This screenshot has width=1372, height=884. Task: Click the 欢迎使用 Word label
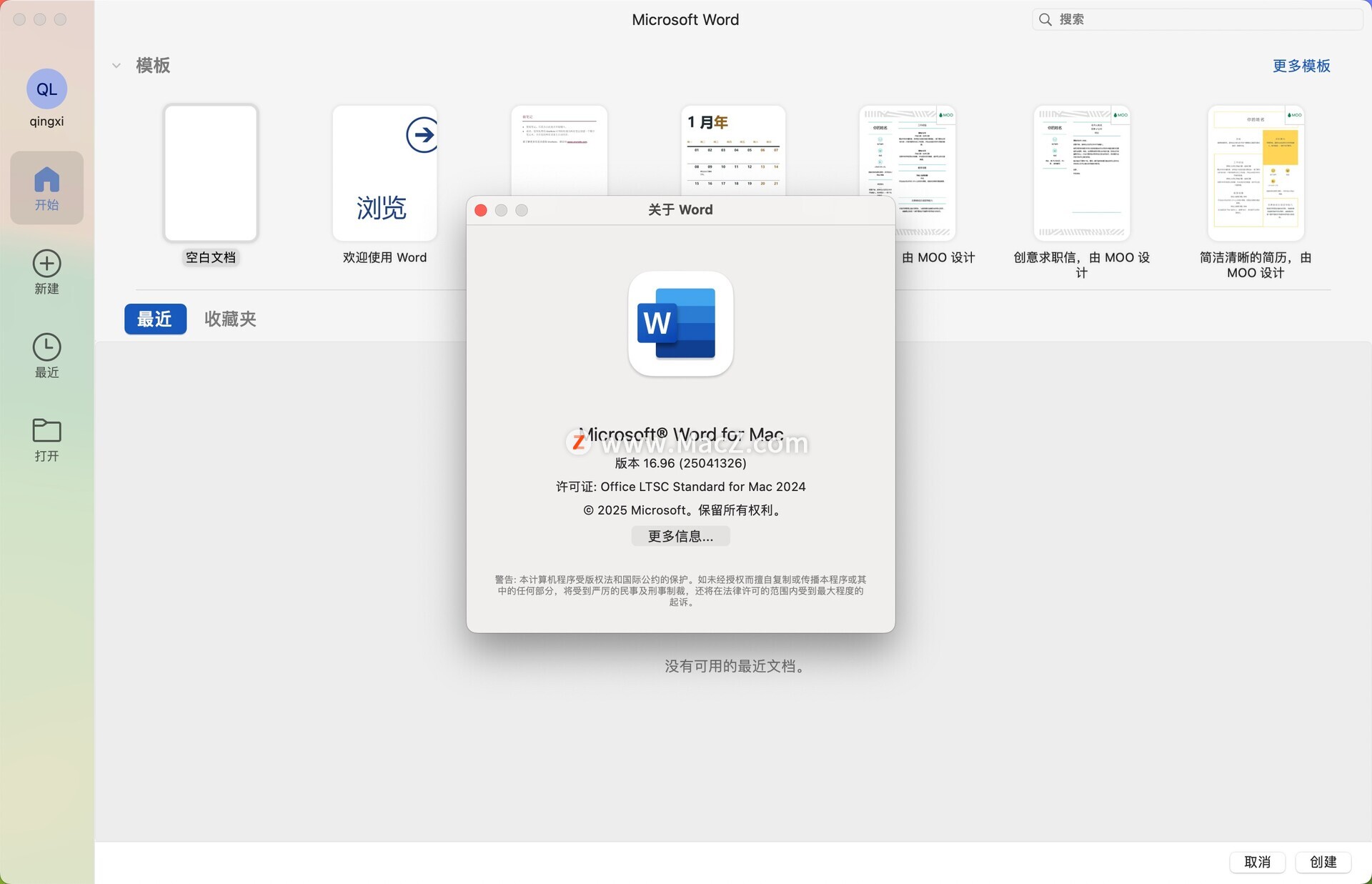[384, 257]
